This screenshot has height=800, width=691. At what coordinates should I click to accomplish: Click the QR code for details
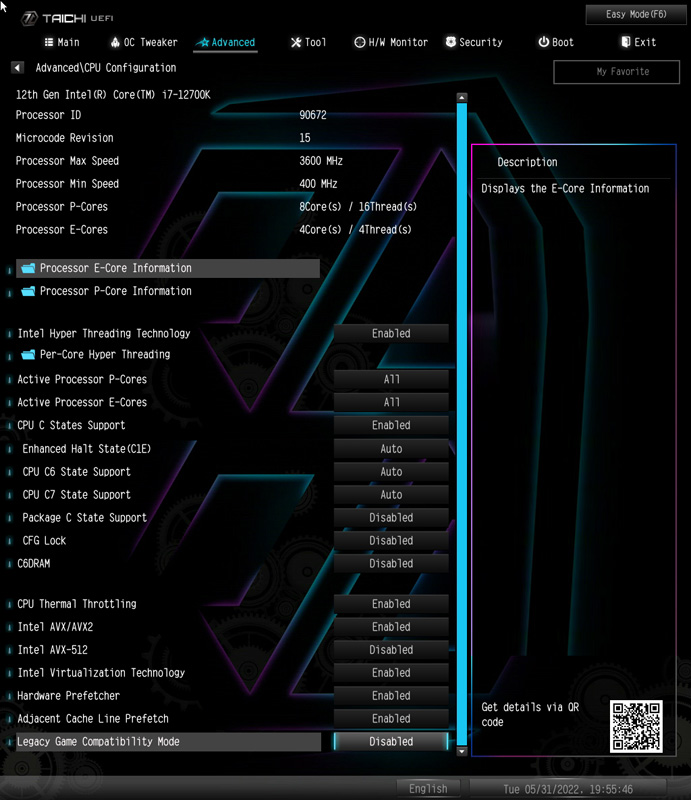[636, 726]
